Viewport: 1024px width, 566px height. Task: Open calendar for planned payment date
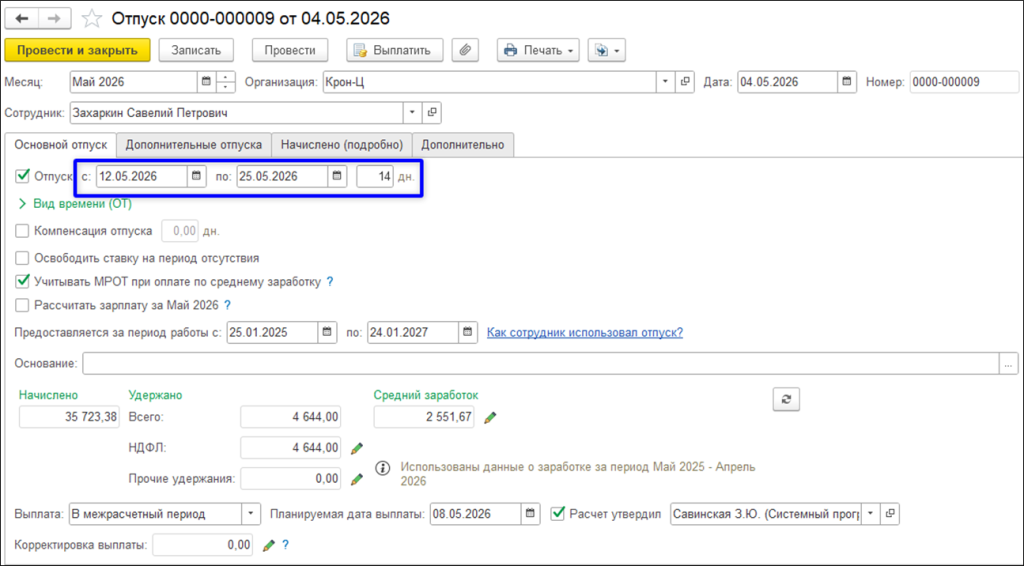530,514
